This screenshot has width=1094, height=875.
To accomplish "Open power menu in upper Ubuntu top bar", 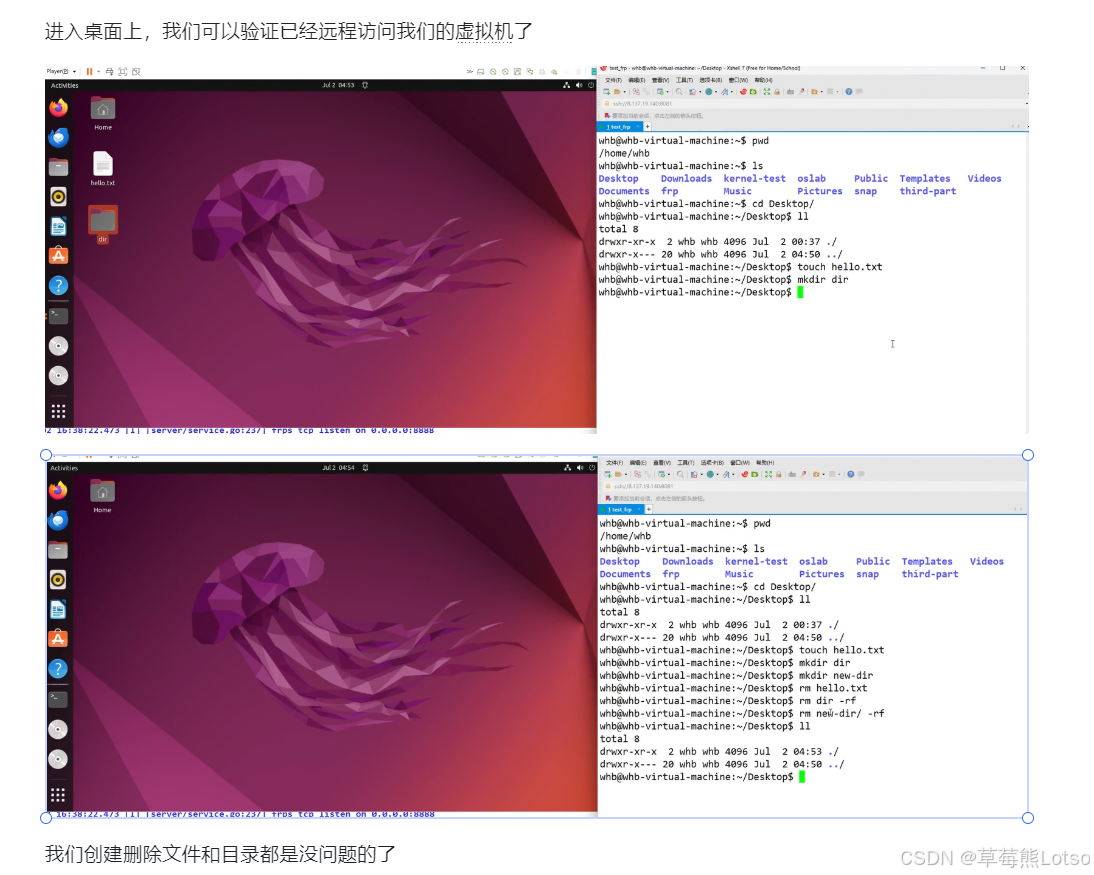I will tap(591, 85).
